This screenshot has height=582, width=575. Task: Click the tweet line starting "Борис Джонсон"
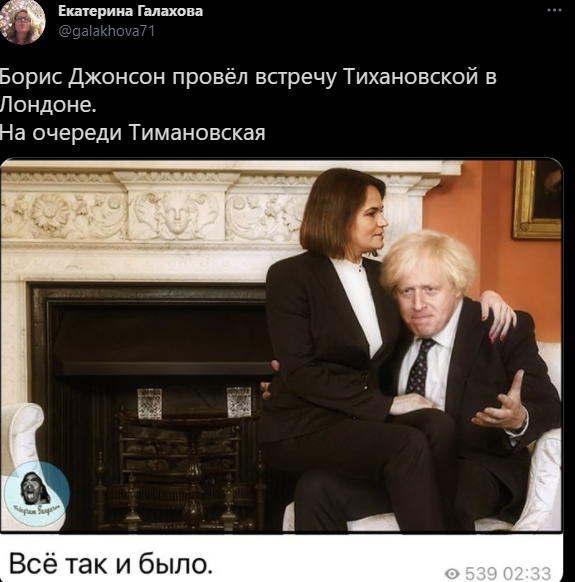pos(248,77)
